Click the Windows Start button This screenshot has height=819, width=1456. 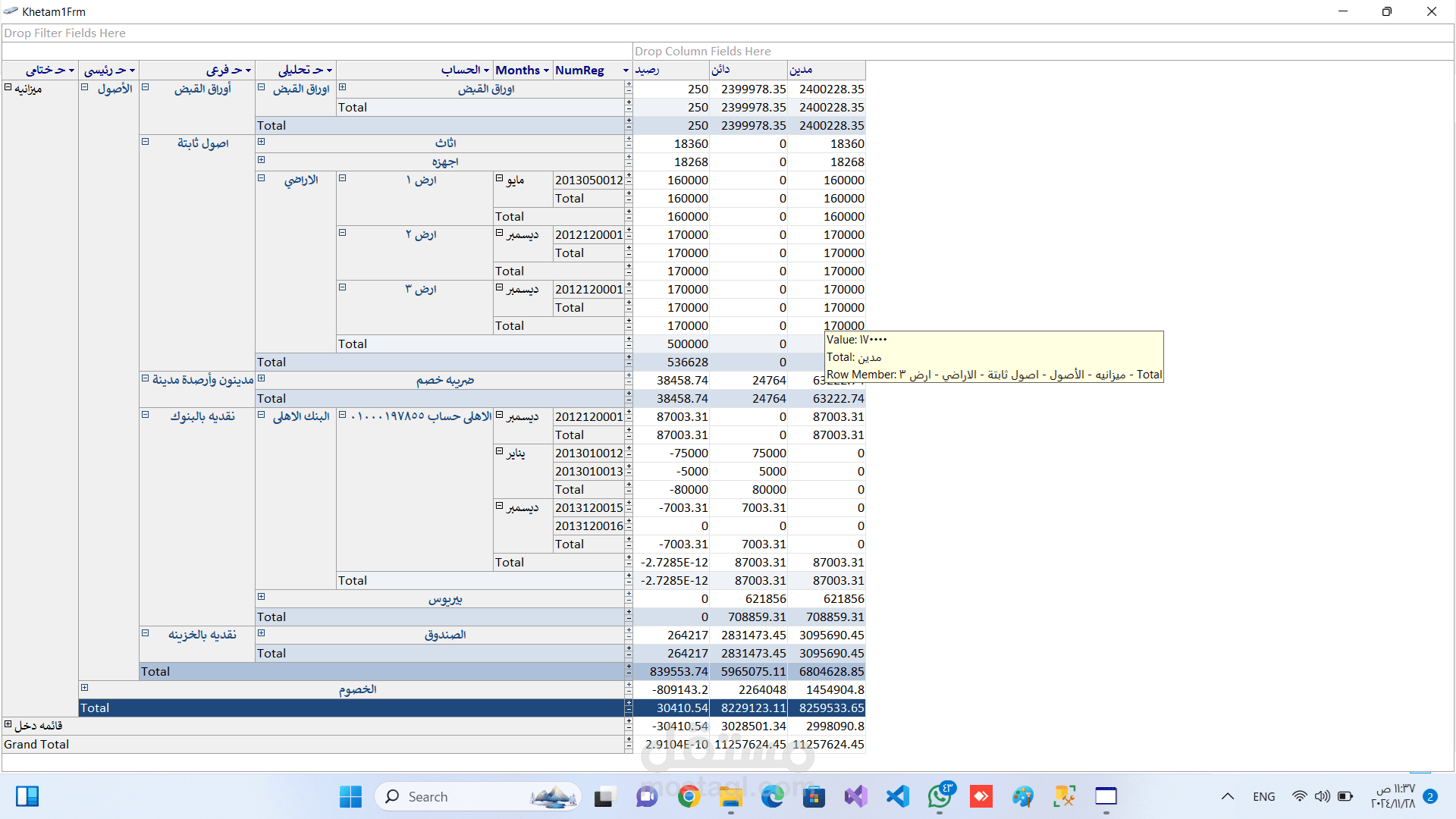350,796
